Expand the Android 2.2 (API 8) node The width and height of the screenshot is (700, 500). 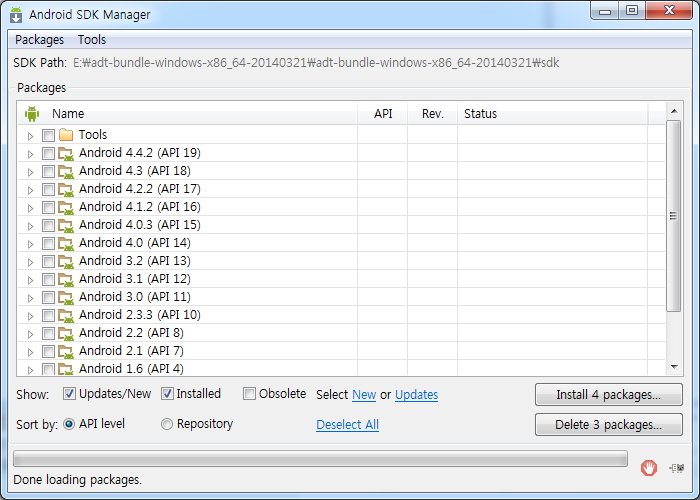point(30,334)
